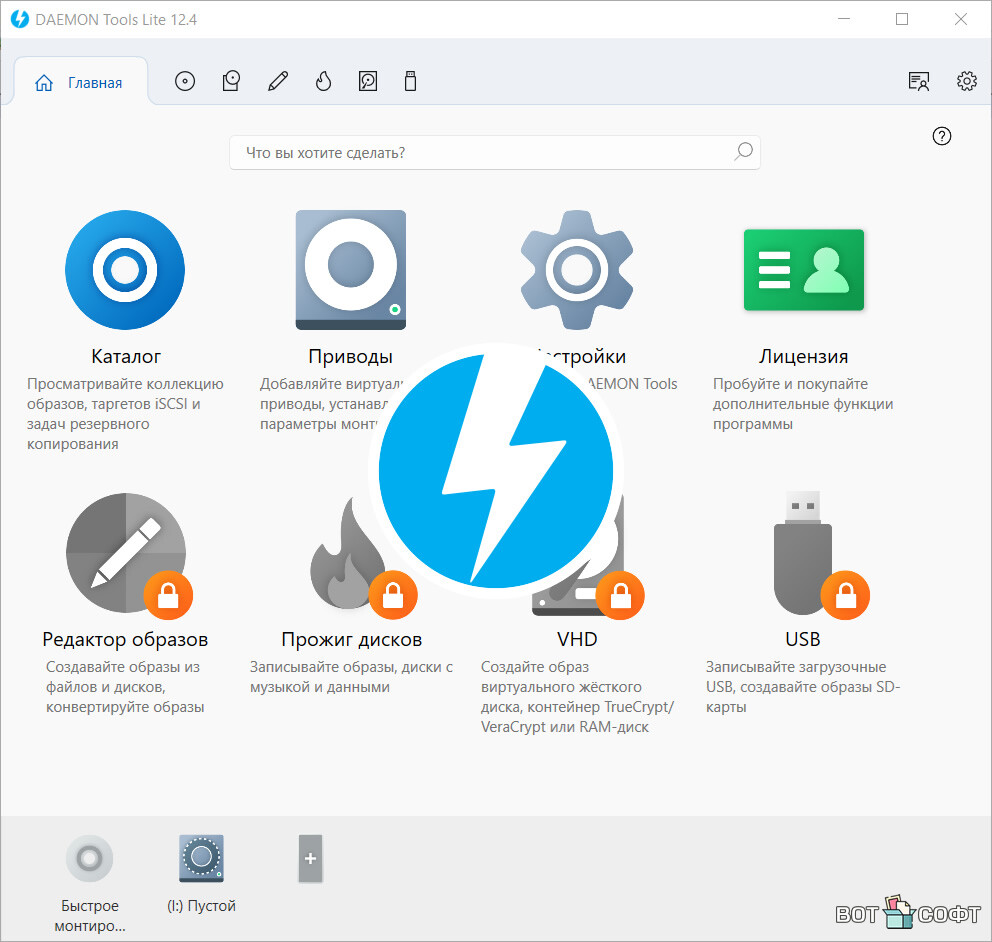Viewport: 992px width, 942px height.
Task: Open the disc images tab in toolbar
Action: pos(185,82)
